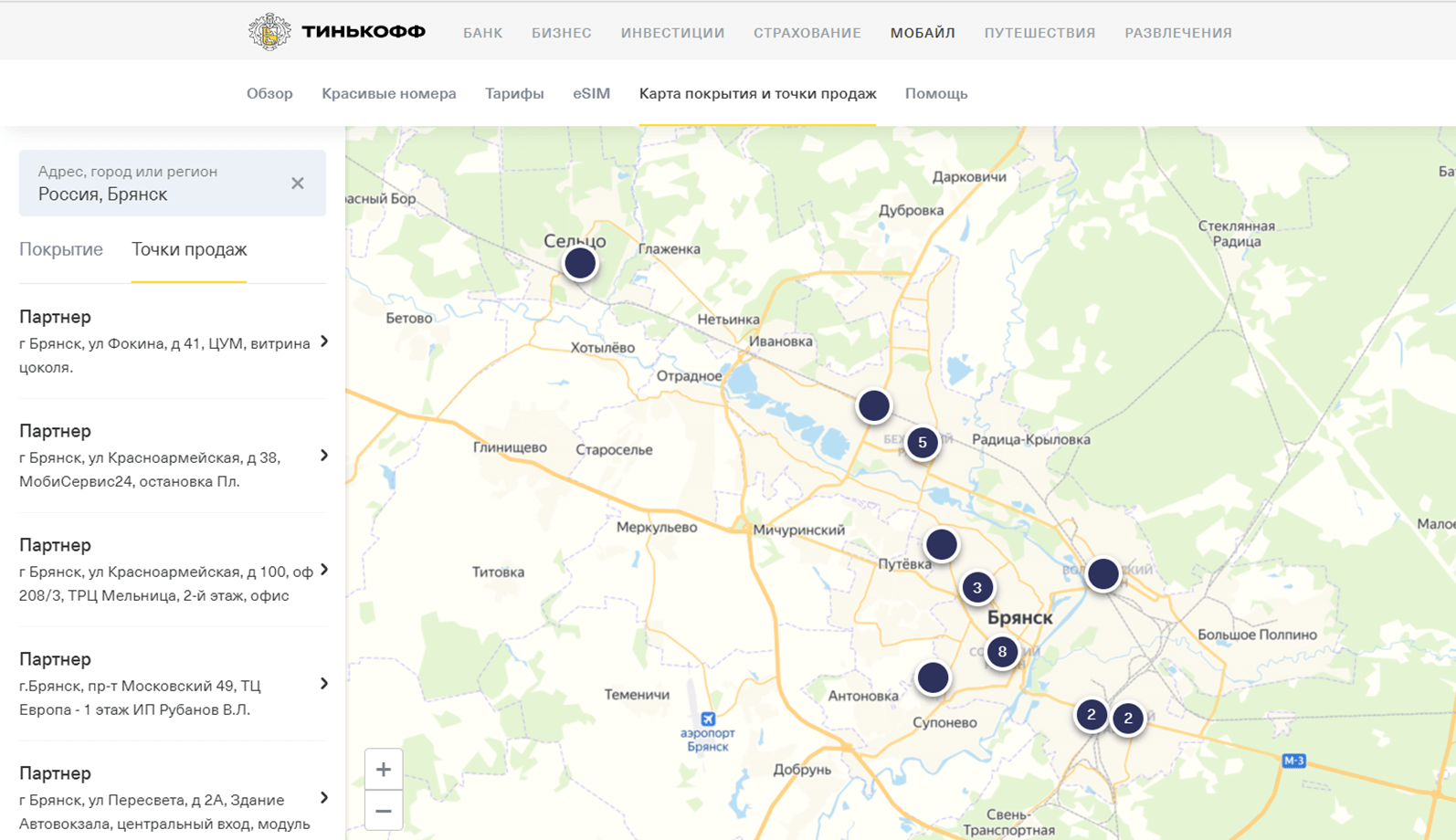Click the Супонево map label

tap(944, 722)
